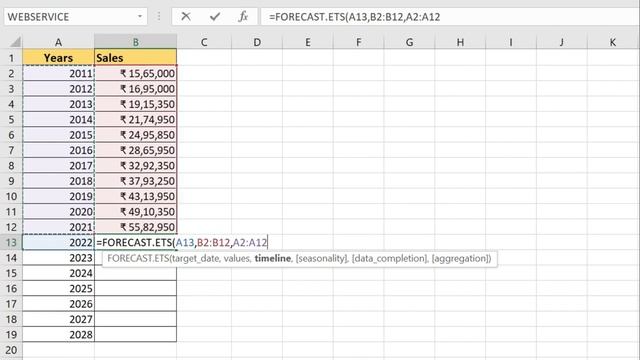Expand the Name Box dropdown arrow
This screenshot has height=360, width=640.
click(140, 17)
